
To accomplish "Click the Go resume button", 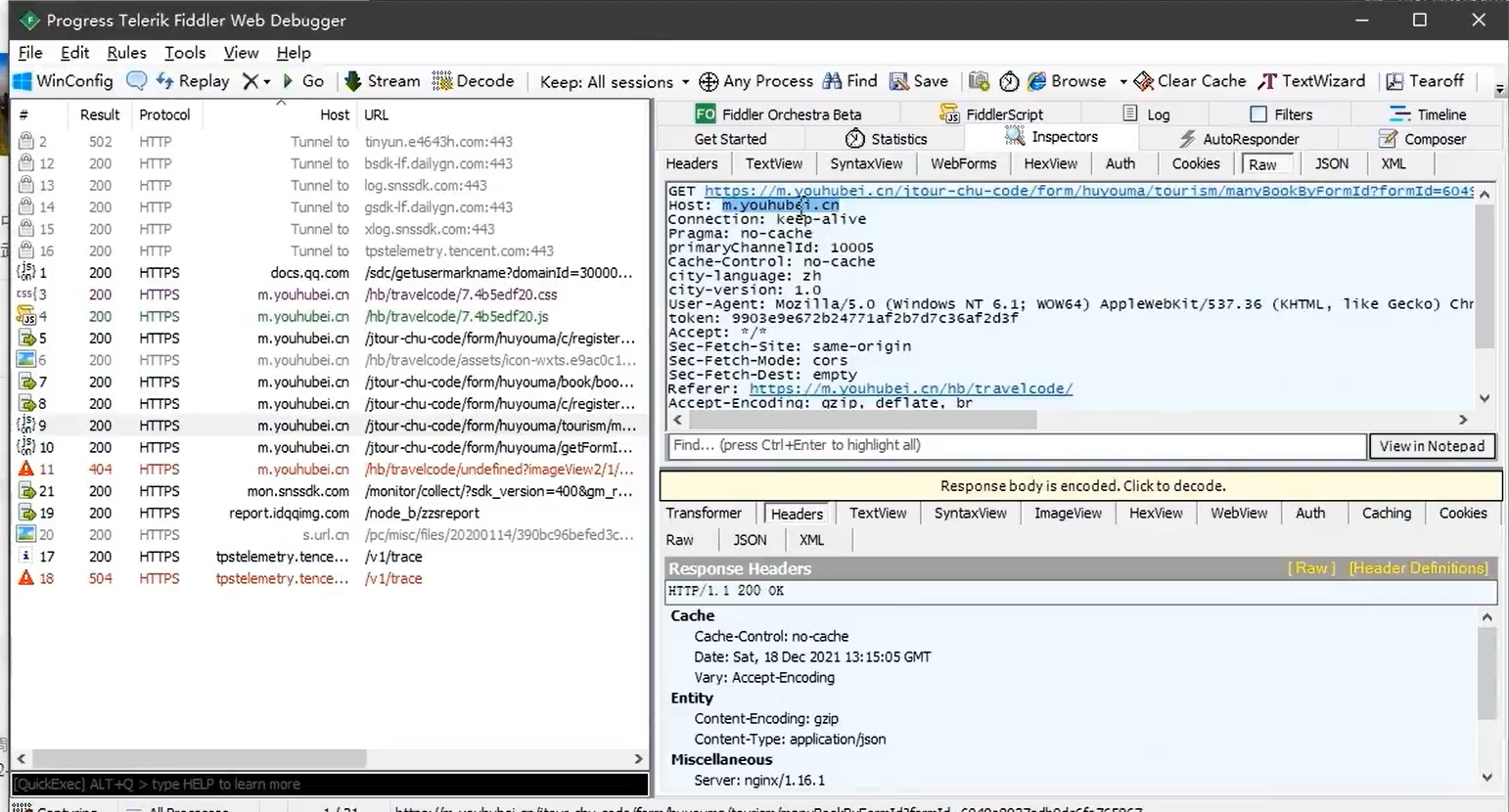I will 303,81.
